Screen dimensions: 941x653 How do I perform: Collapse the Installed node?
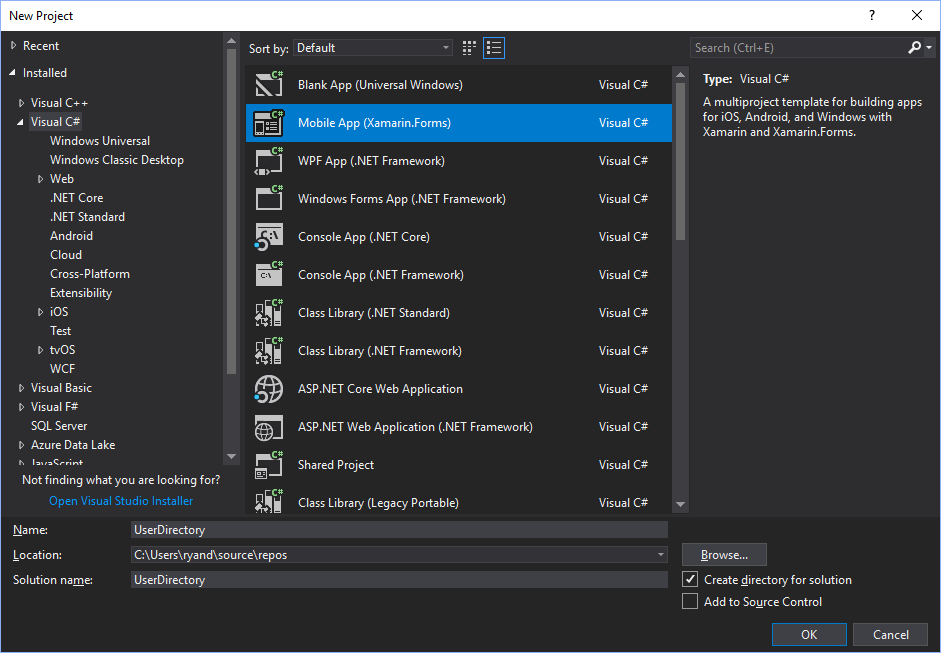pyautogui.click(x=13, y=73)
